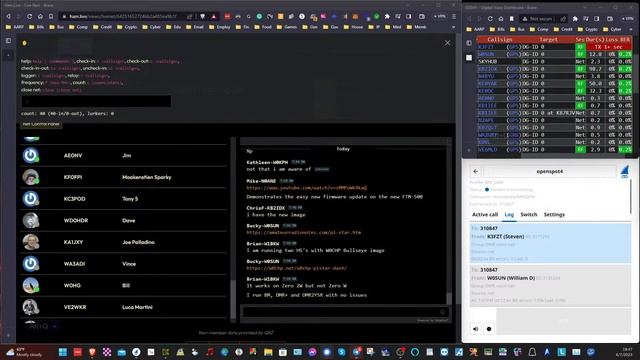Screen dimensions: 640x360
Task: Go to home page in ham.live browser window
Action: (40, 16)
